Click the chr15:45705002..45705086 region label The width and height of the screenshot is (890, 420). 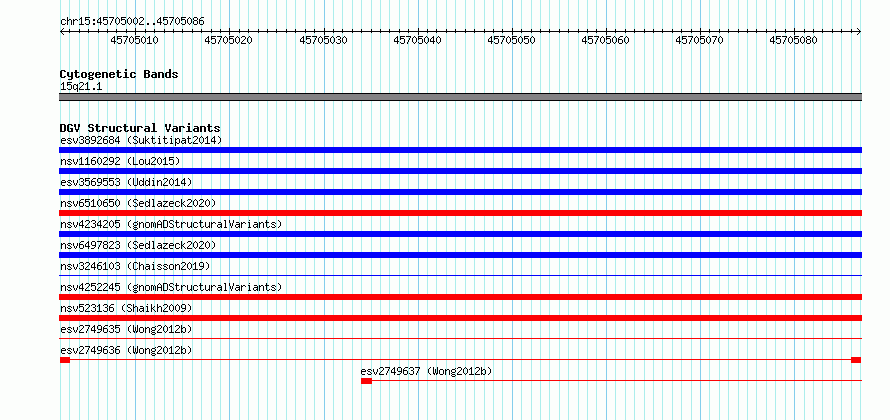[132, 21]
